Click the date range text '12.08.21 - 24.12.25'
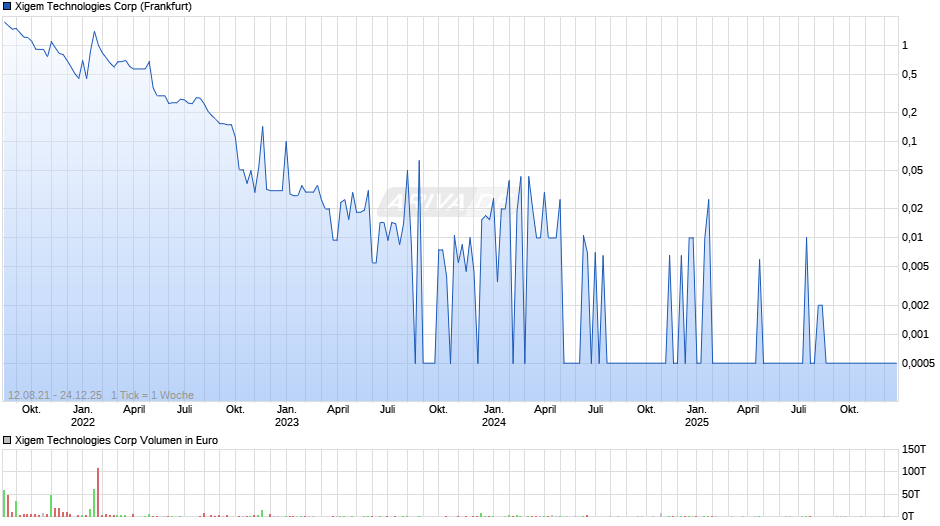 [x=55, y=395]
